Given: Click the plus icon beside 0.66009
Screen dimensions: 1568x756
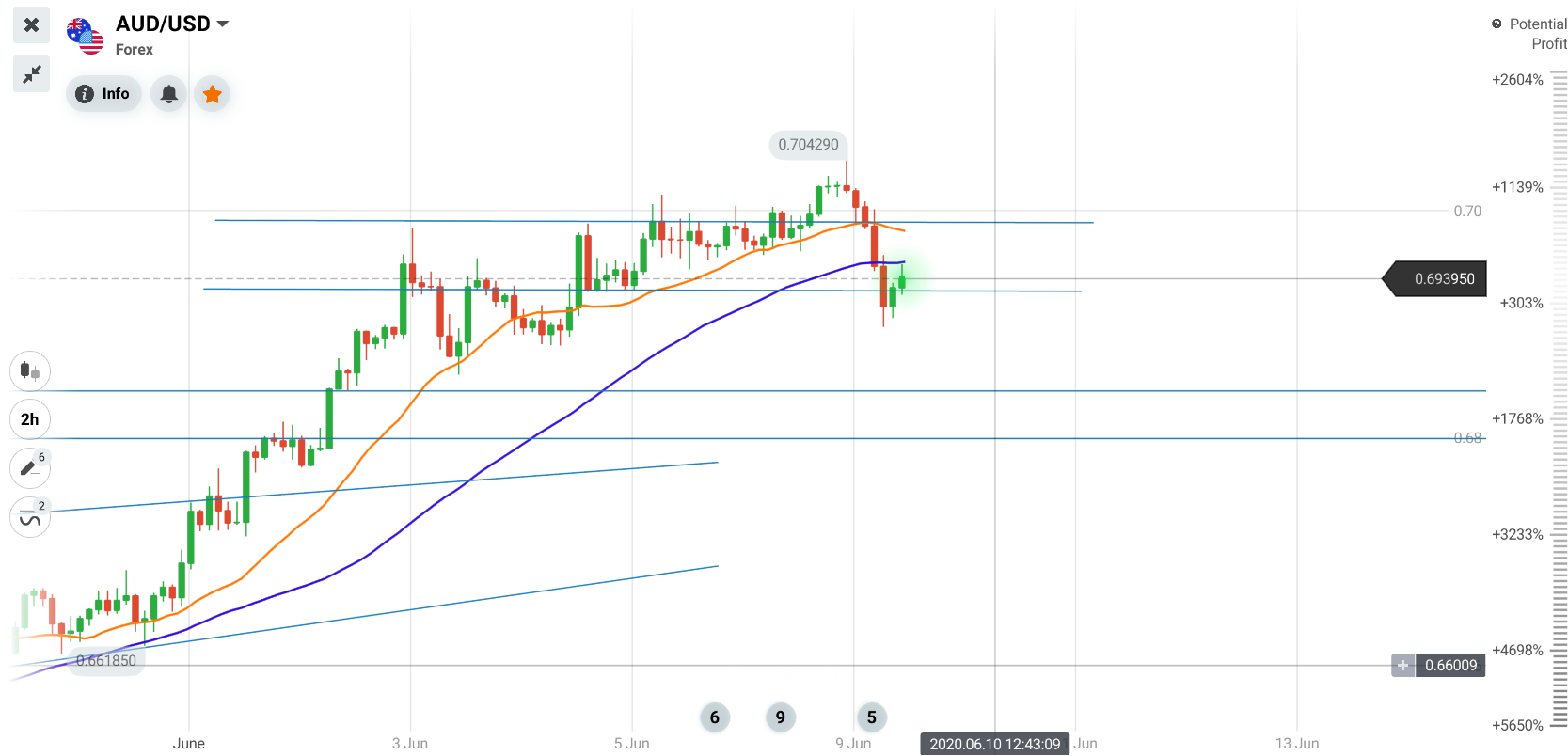Looking at the screenshot, I should click(x=1402, y=666).
